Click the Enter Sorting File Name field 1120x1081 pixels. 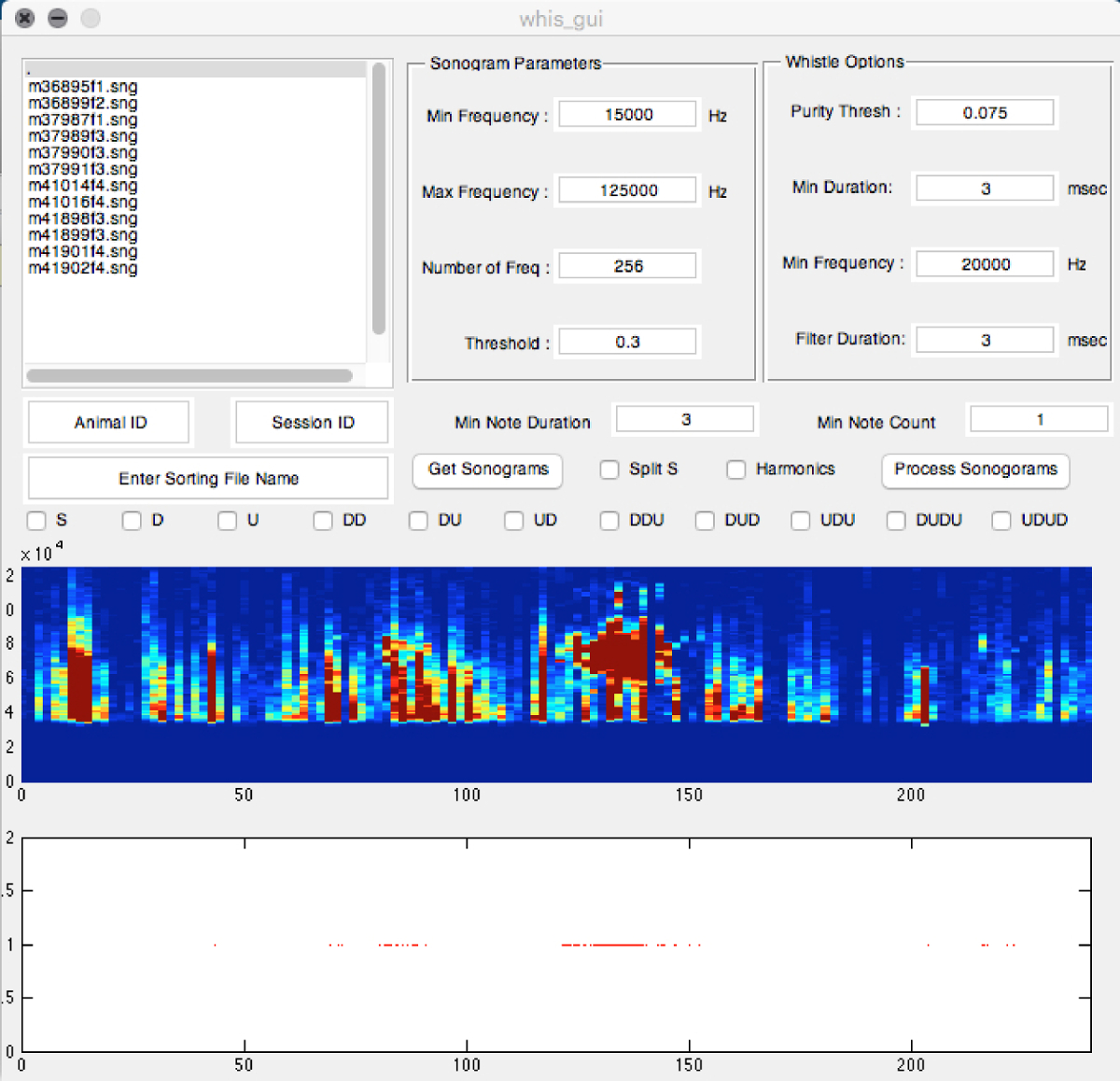[208, 479]
